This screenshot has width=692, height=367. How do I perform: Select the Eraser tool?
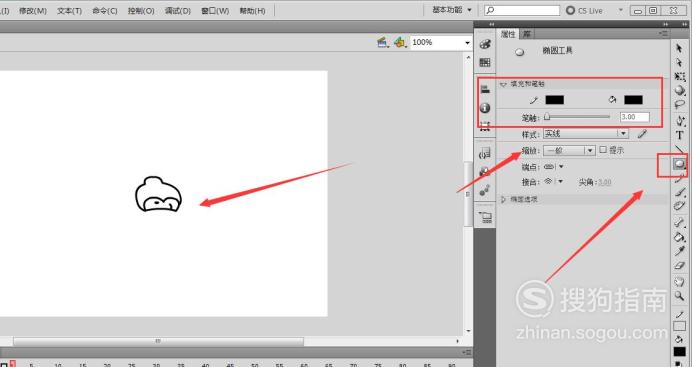pos(680,265)
